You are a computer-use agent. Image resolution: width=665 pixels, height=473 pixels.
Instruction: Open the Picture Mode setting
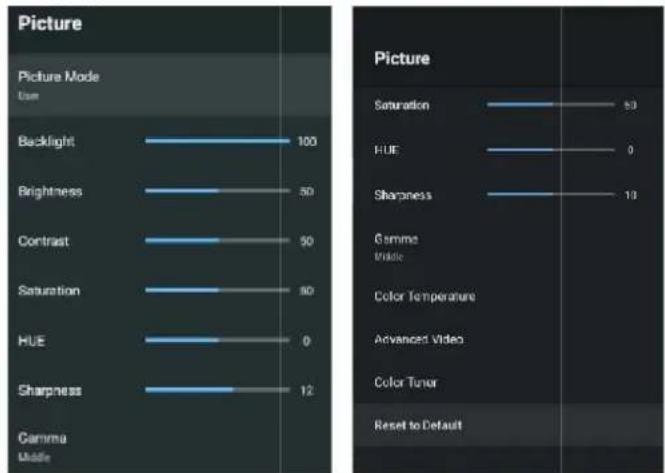click(170, 85)
